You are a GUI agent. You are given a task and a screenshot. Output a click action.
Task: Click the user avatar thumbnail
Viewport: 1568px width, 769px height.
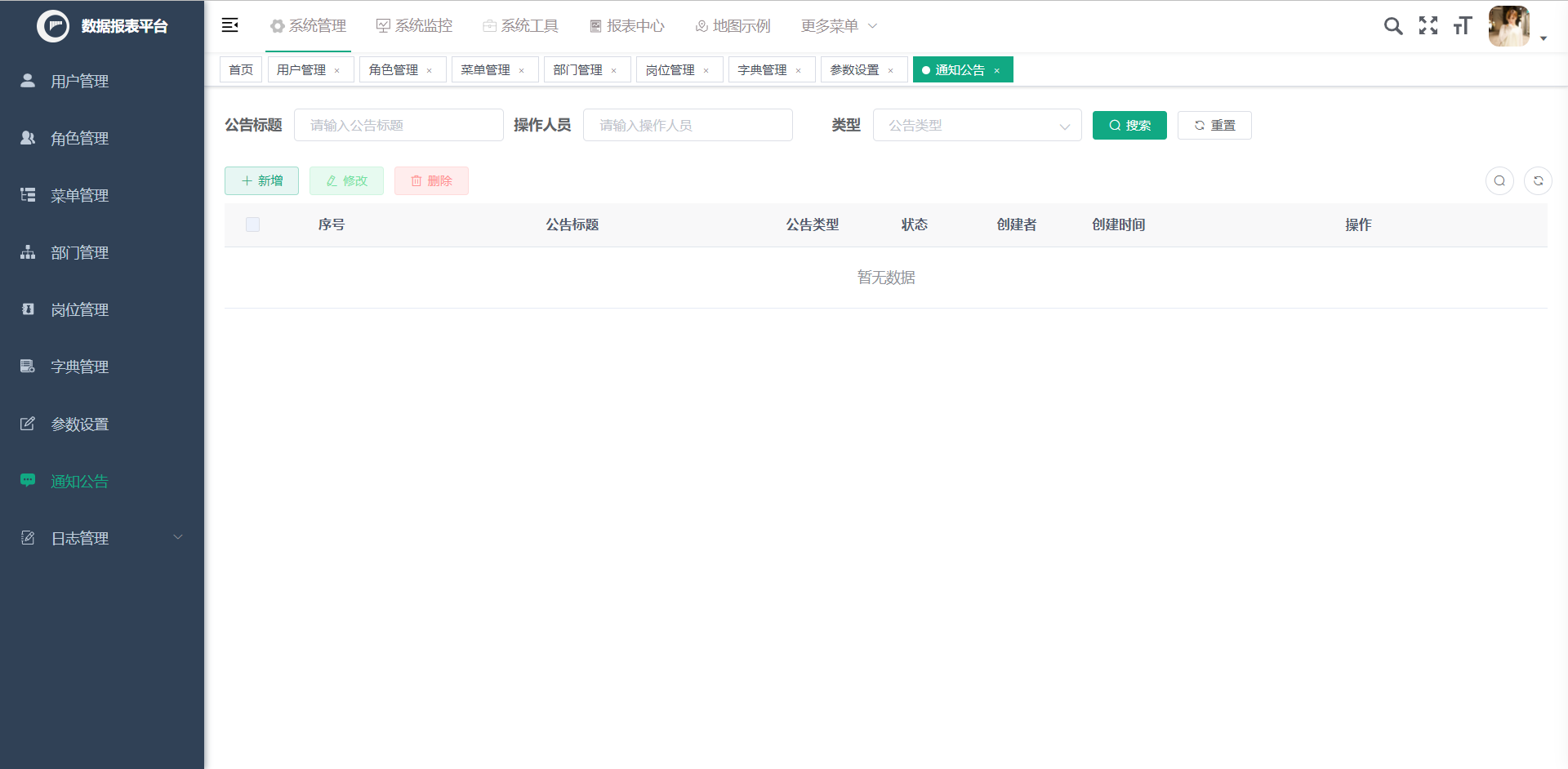point(1509,25)
